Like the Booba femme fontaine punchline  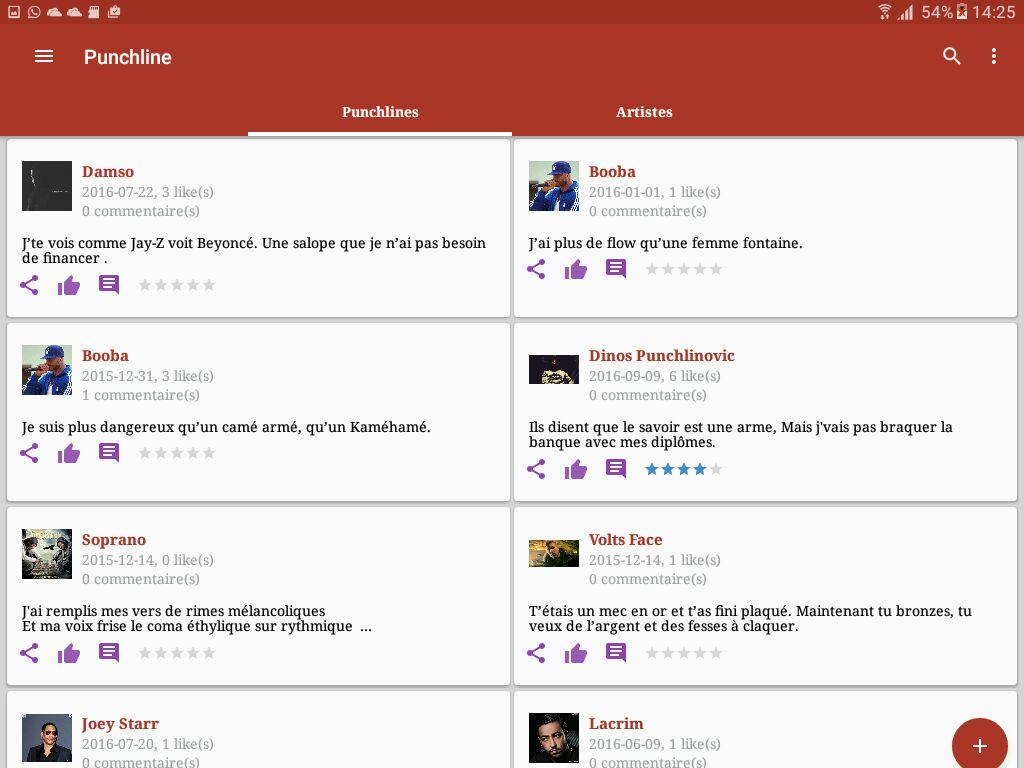click(576, 270)
